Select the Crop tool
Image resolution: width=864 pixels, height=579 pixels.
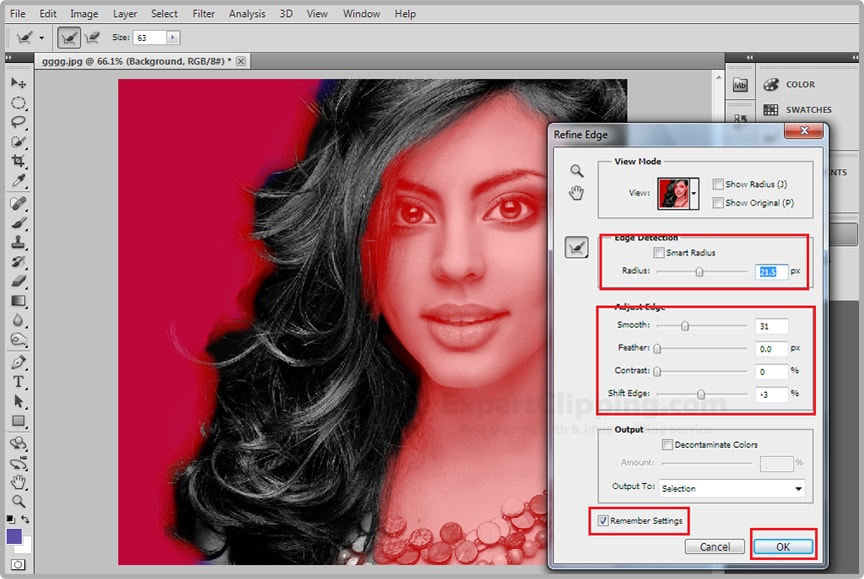(18, 161)
